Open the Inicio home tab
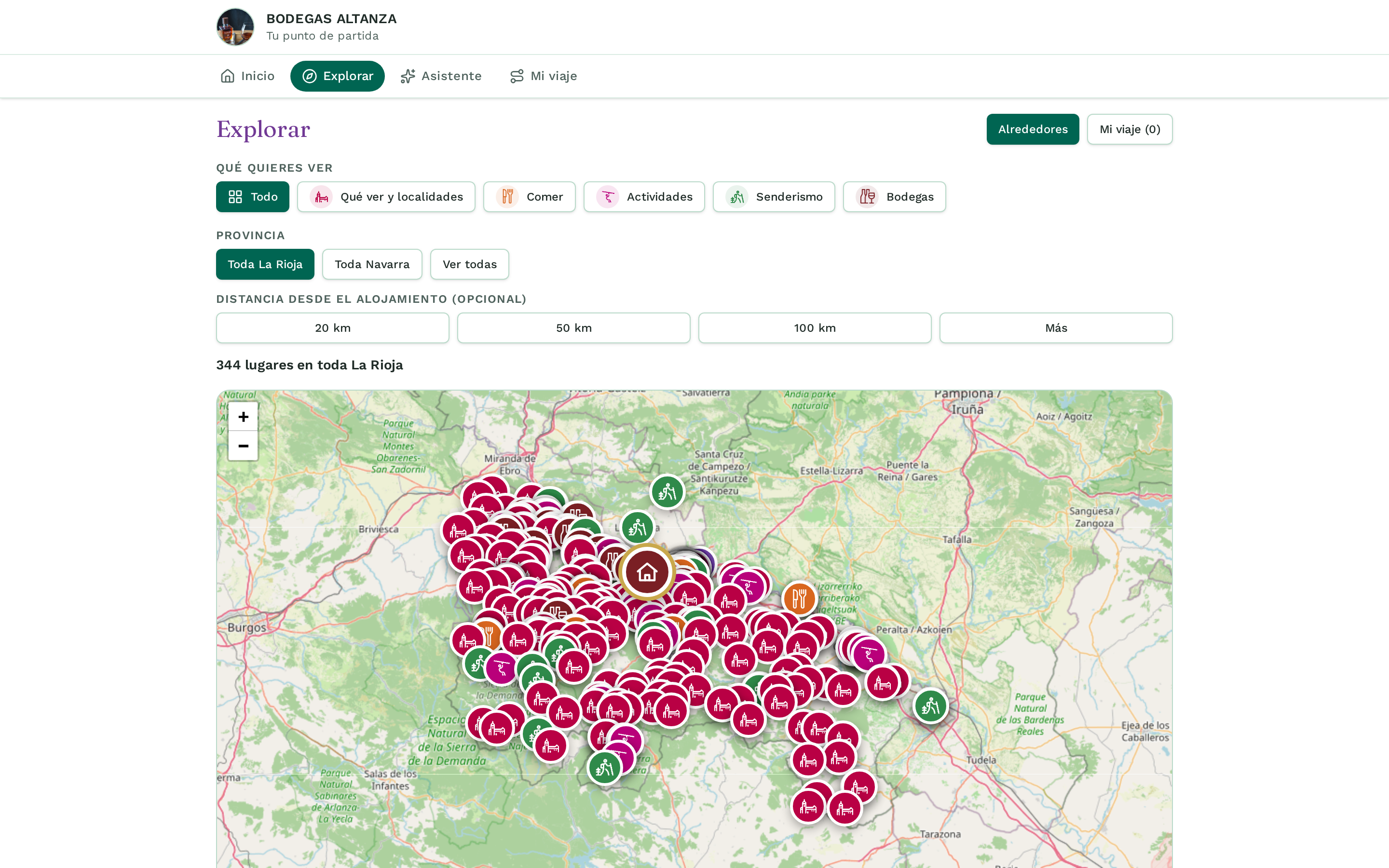1389x868 pixels. tap(247, 76)
